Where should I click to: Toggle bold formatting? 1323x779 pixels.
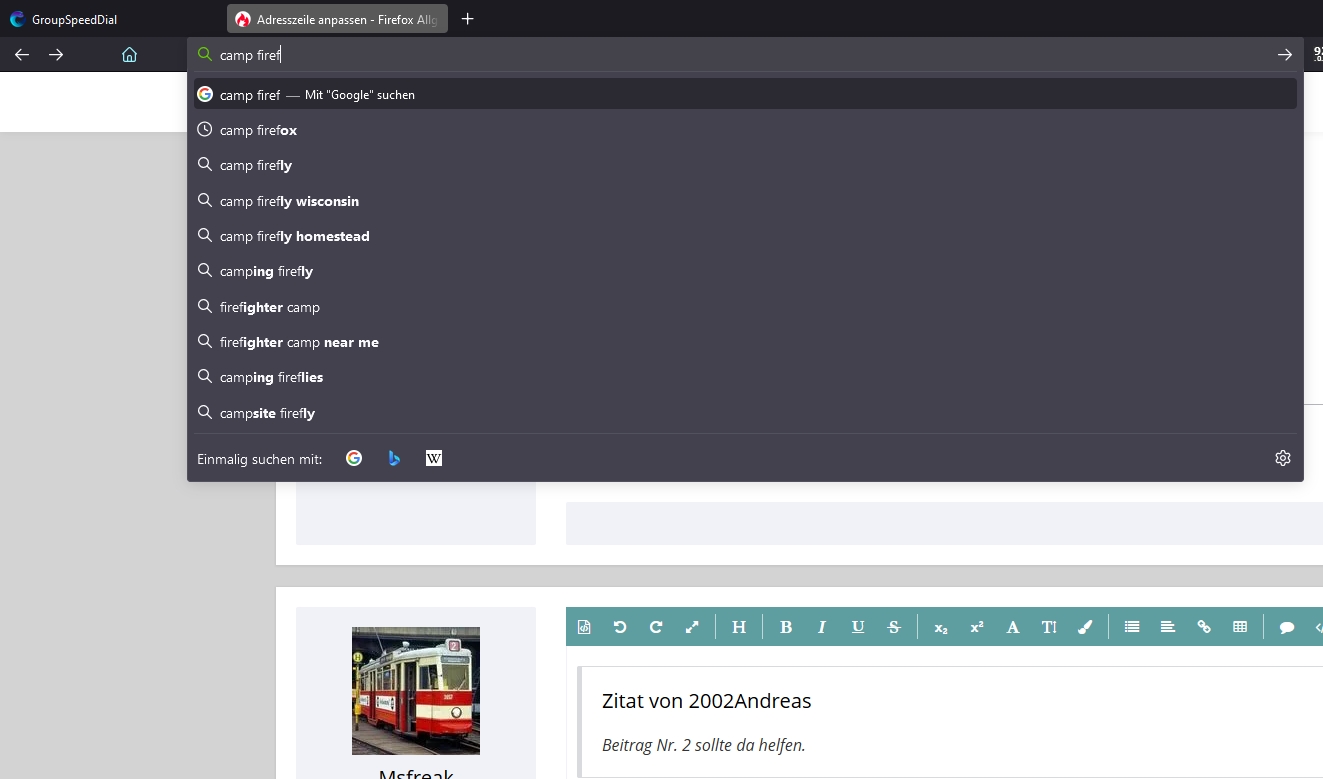point(786,627)
